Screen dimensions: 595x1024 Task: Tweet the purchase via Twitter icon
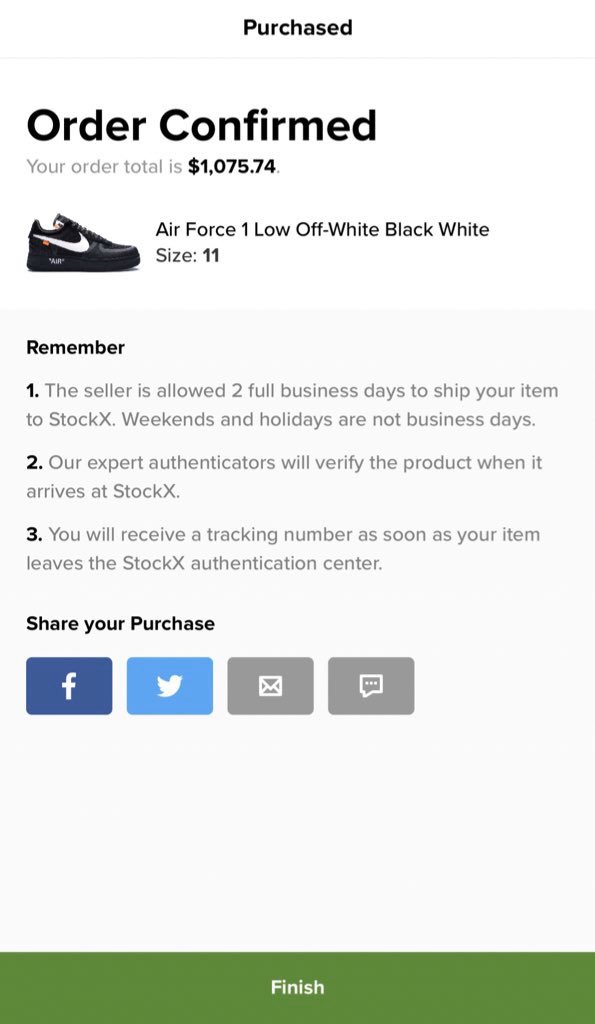170,686
